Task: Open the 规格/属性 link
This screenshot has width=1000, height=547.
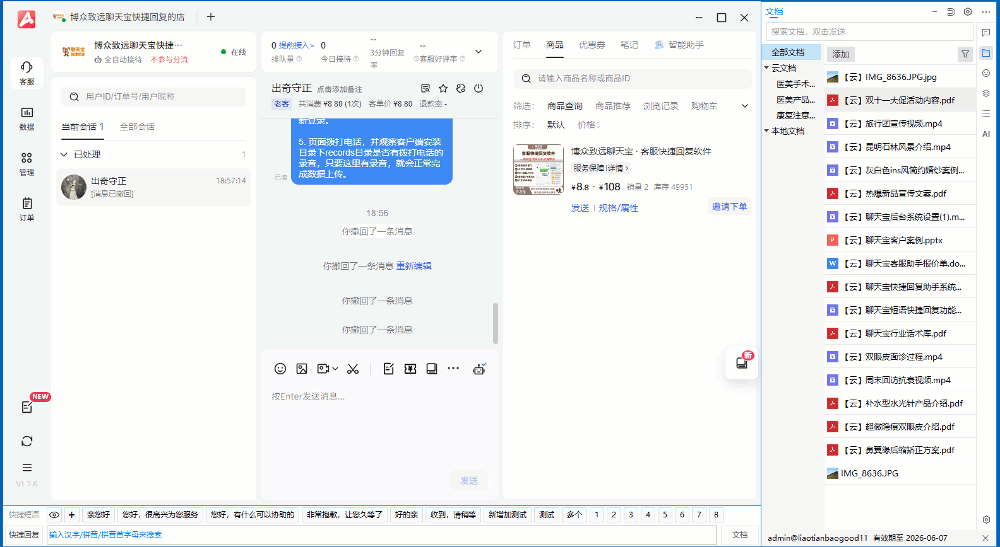Action: point(618,208)
